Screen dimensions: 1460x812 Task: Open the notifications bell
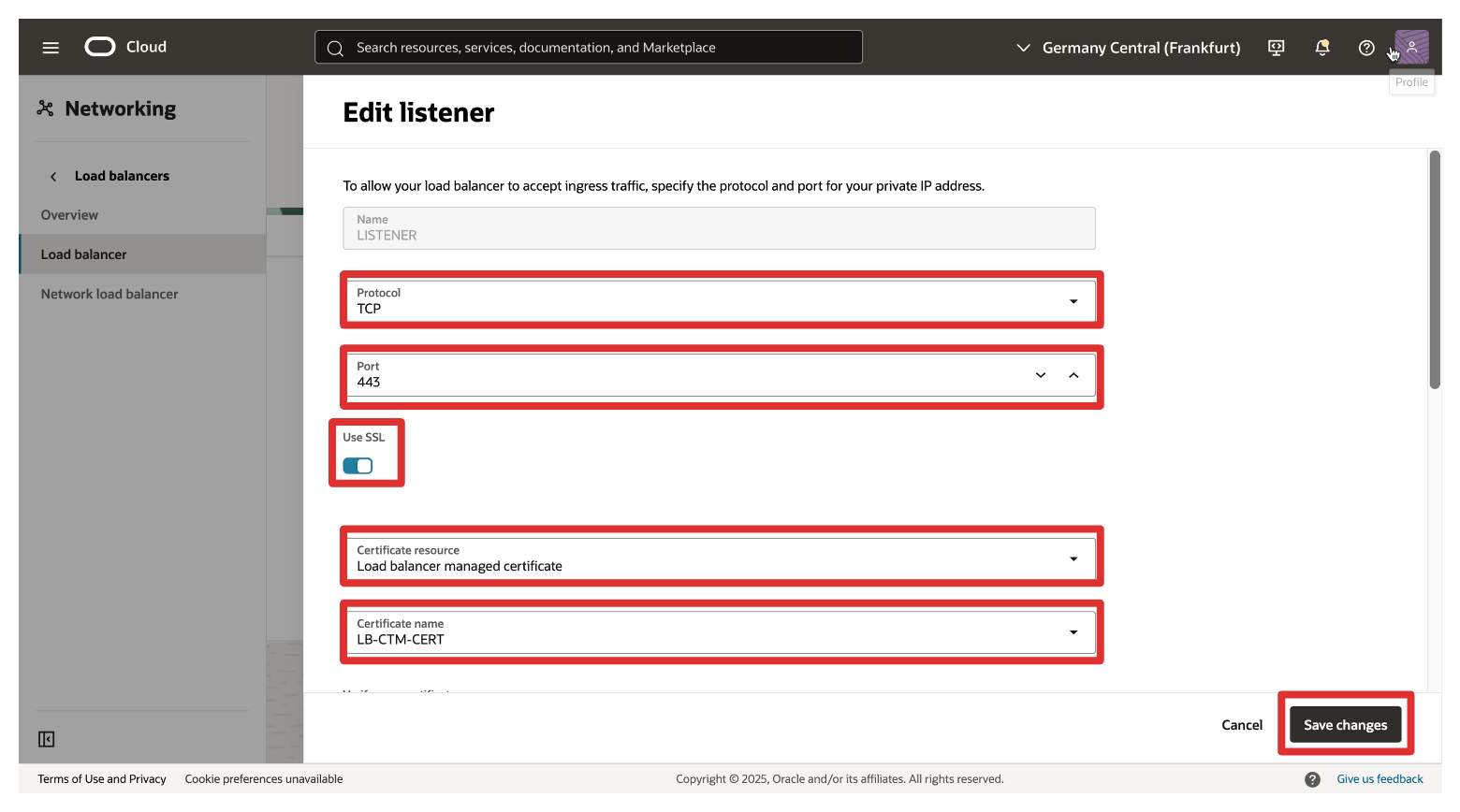click(x=1321, y=48)
